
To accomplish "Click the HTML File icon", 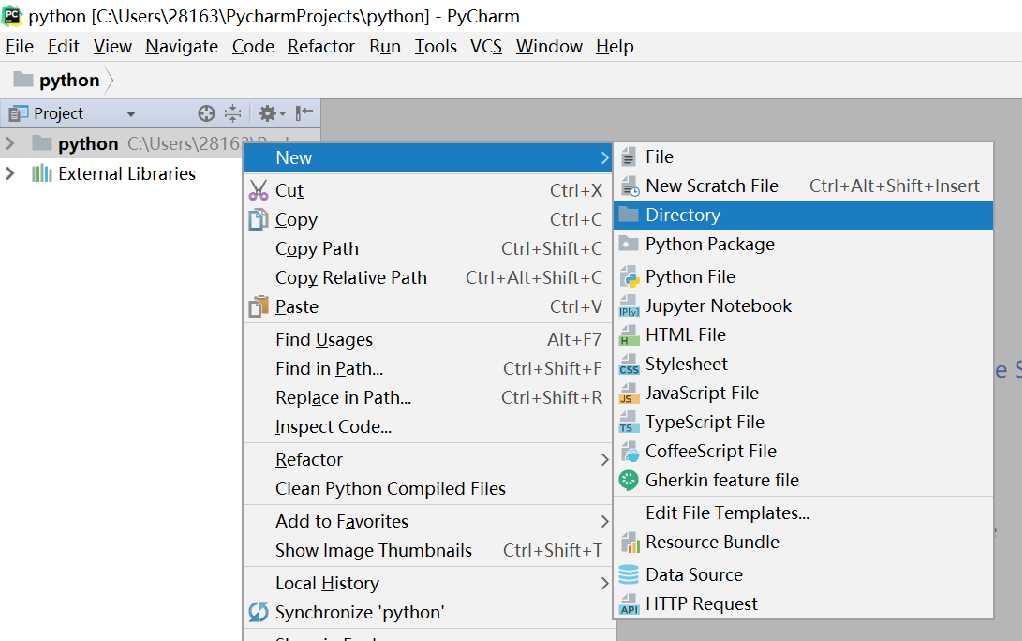I will 629,335.
